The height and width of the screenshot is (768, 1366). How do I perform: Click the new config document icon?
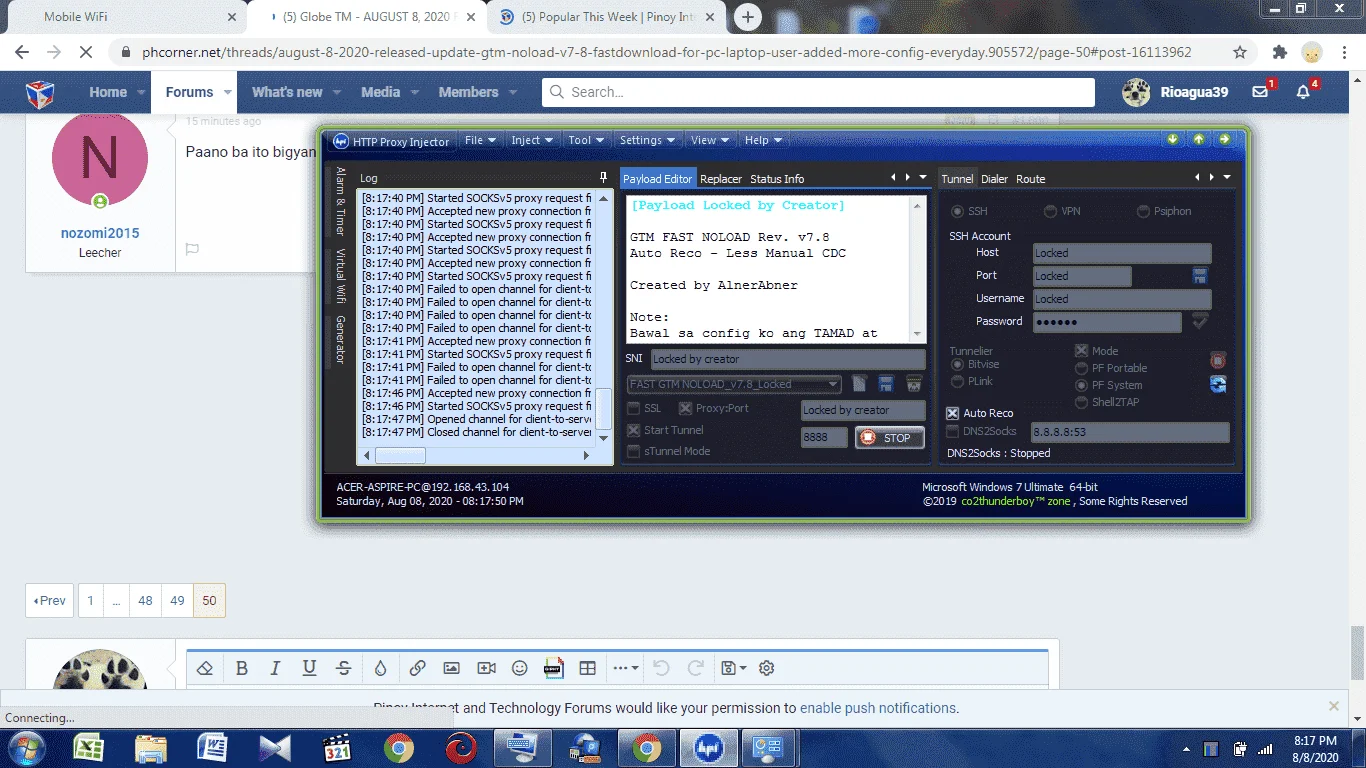859,384
